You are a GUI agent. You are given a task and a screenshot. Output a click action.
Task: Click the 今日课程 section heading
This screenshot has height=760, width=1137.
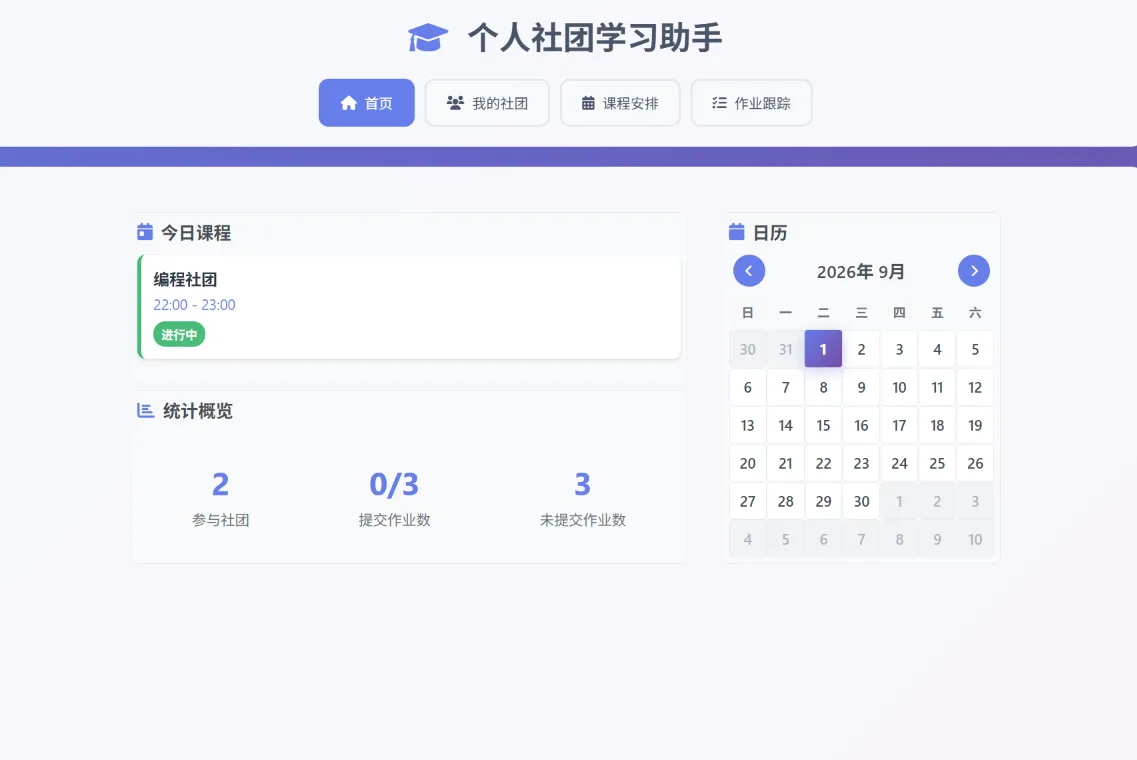(196, 233)
